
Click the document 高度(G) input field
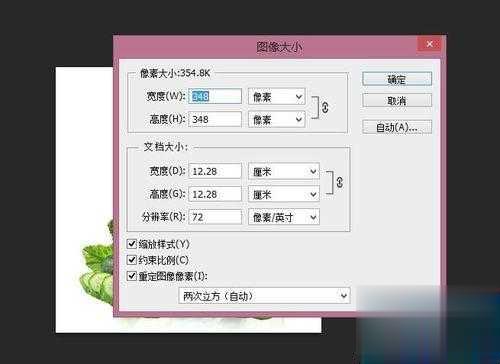click(215, 194)
